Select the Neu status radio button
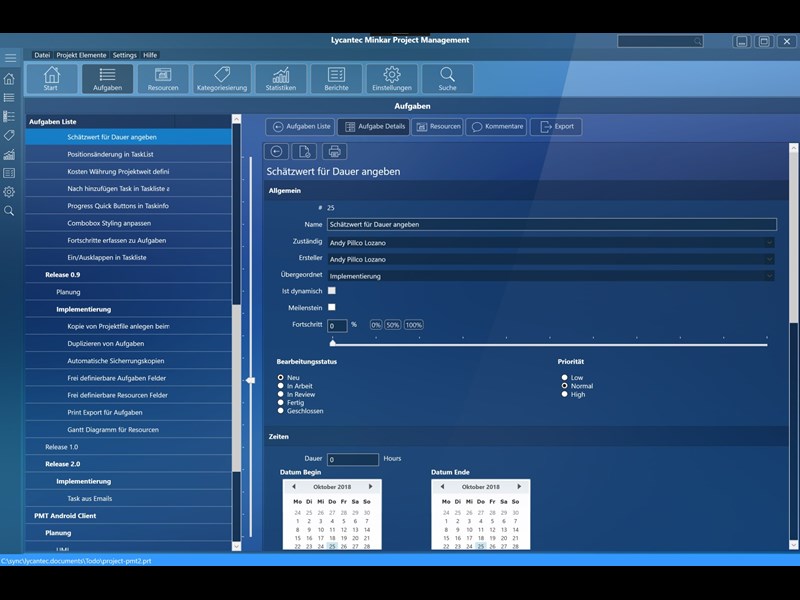The height and width of the screenshot is (600, 800). coord(281,378)
